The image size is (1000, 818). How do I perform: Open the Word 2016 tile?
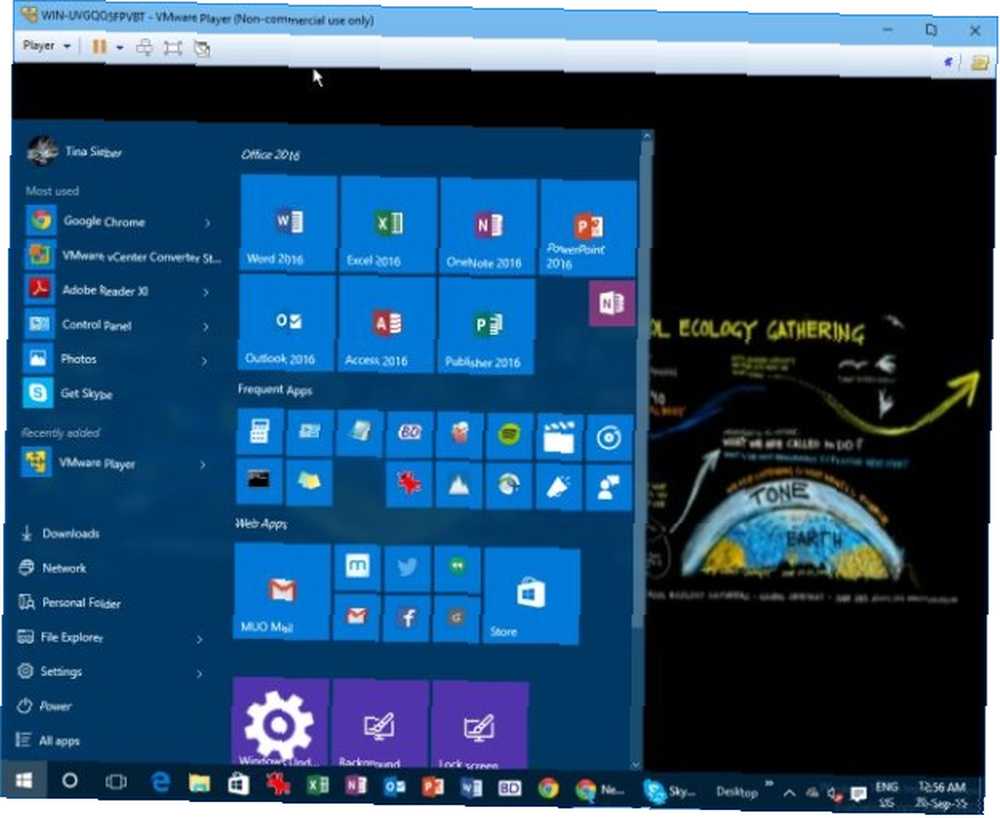click(288, 224)
